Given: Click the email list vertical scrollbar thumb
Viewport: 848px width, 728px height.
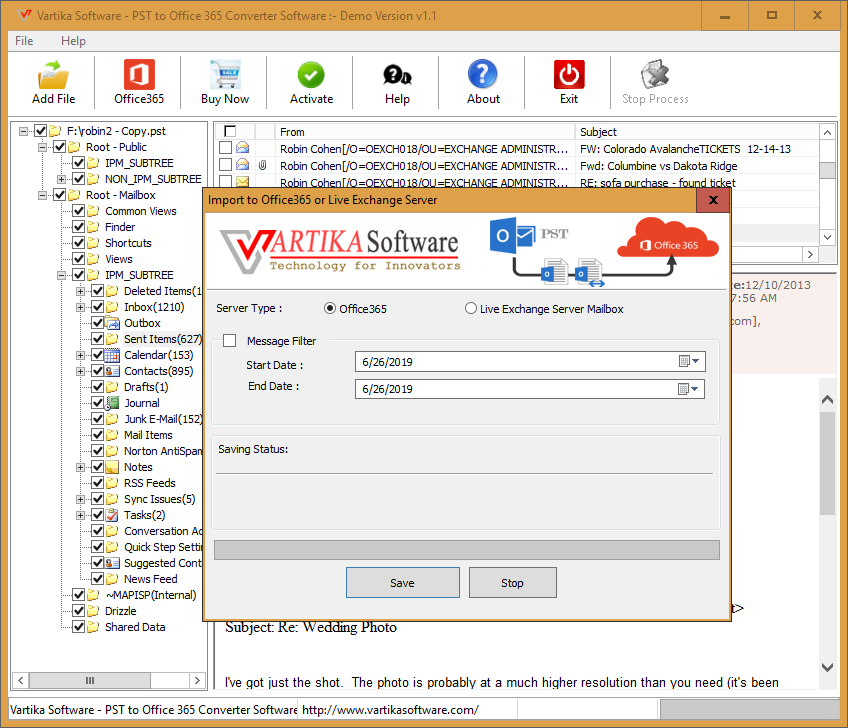Looking at the screenshot, I should [x=827, y=170].
